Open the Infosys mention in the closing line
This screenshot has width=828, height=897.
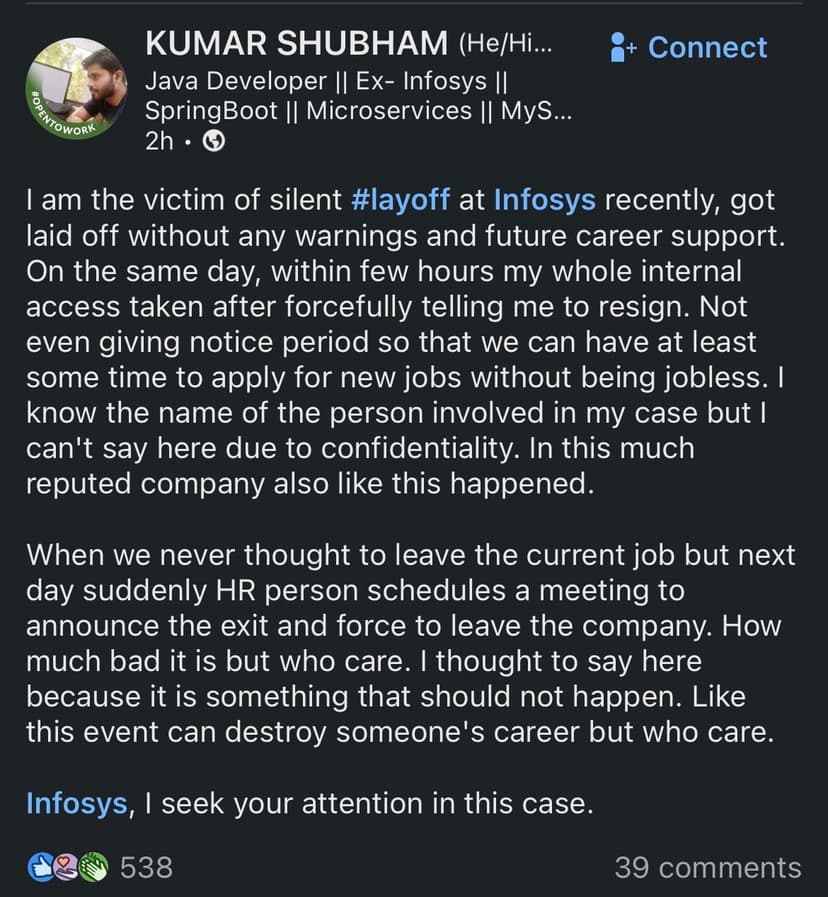click(77, 803)
